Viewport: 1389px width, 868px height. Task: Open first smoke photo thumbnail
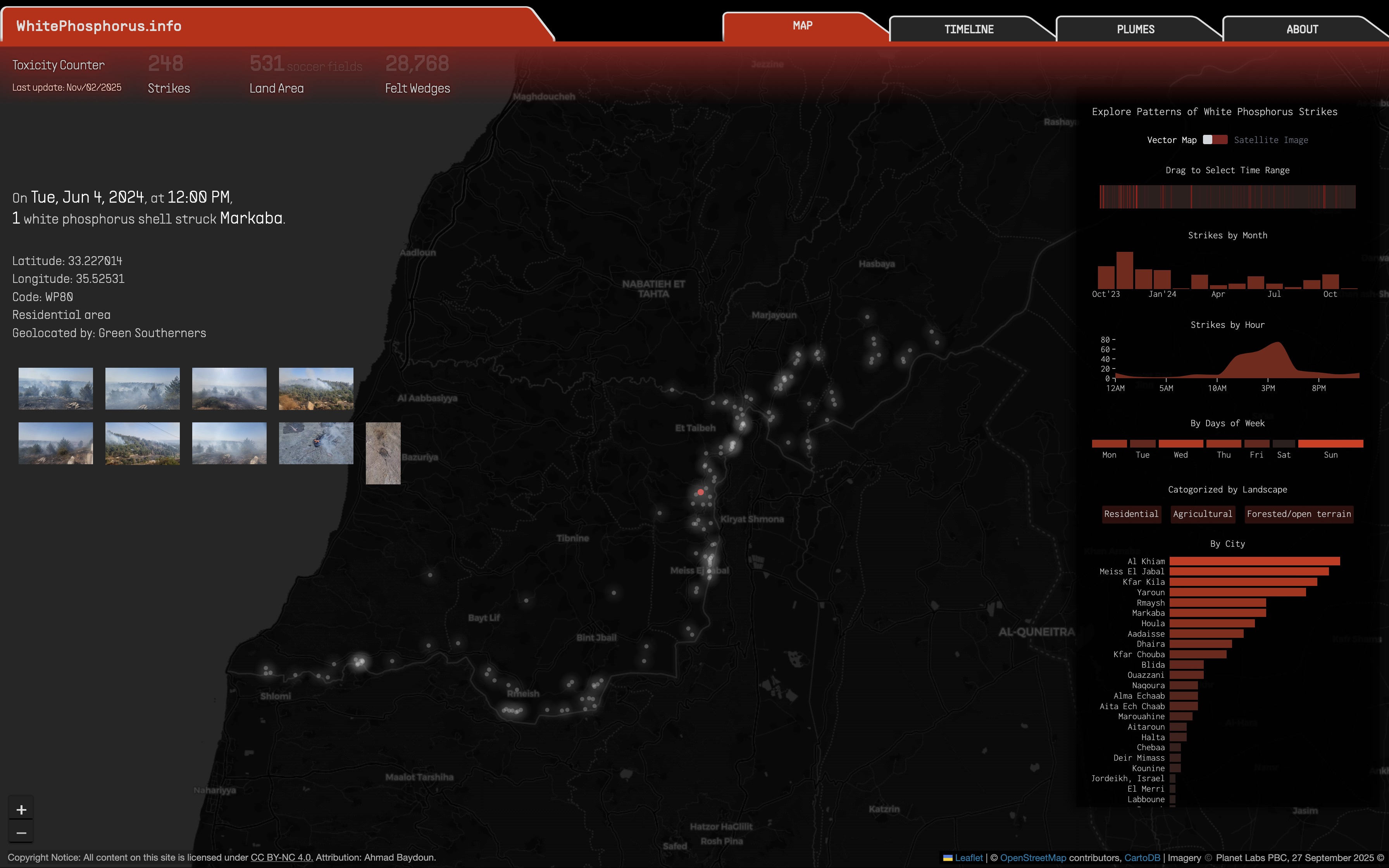(56, 389)
